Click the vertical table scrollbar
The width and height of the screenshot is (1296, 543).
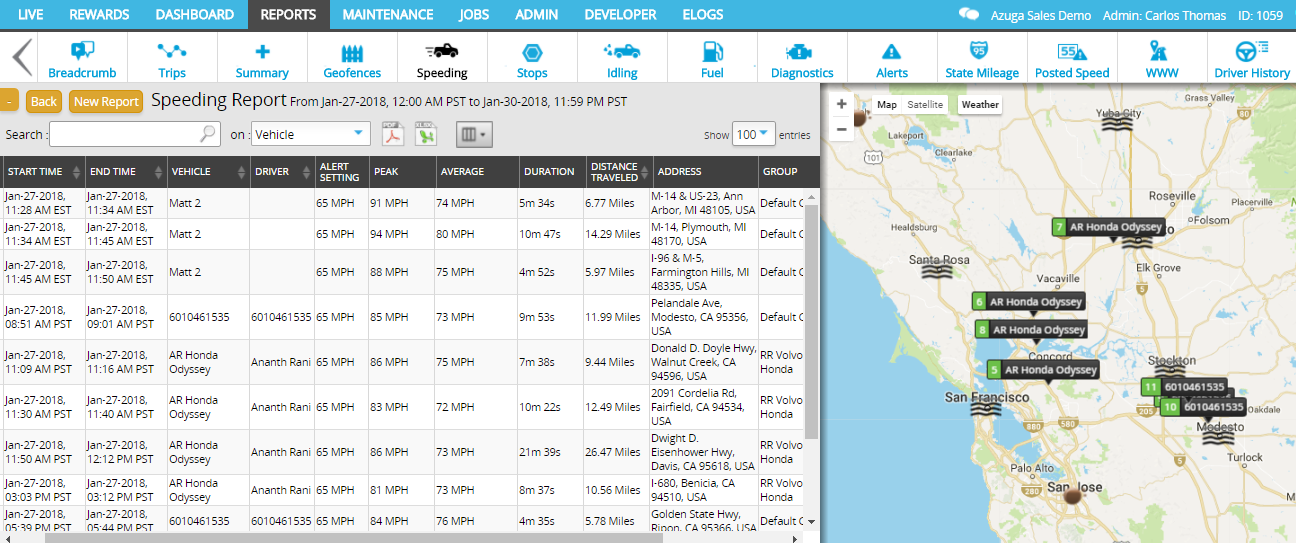pyautogui.click(x=811, y=320)
